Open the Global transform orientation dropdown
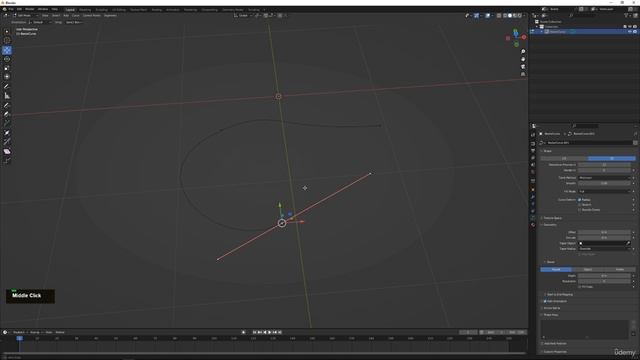640x360 pixels. point(243,16)
